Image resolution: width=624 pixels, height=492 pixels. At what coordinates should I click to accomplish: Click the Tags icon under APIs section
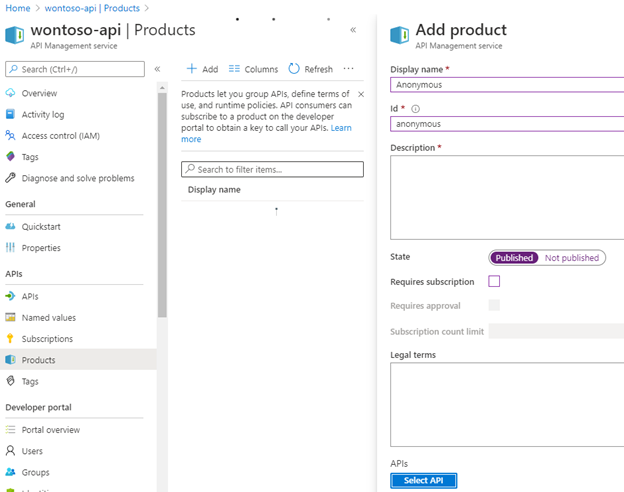[x=10, y=381]
